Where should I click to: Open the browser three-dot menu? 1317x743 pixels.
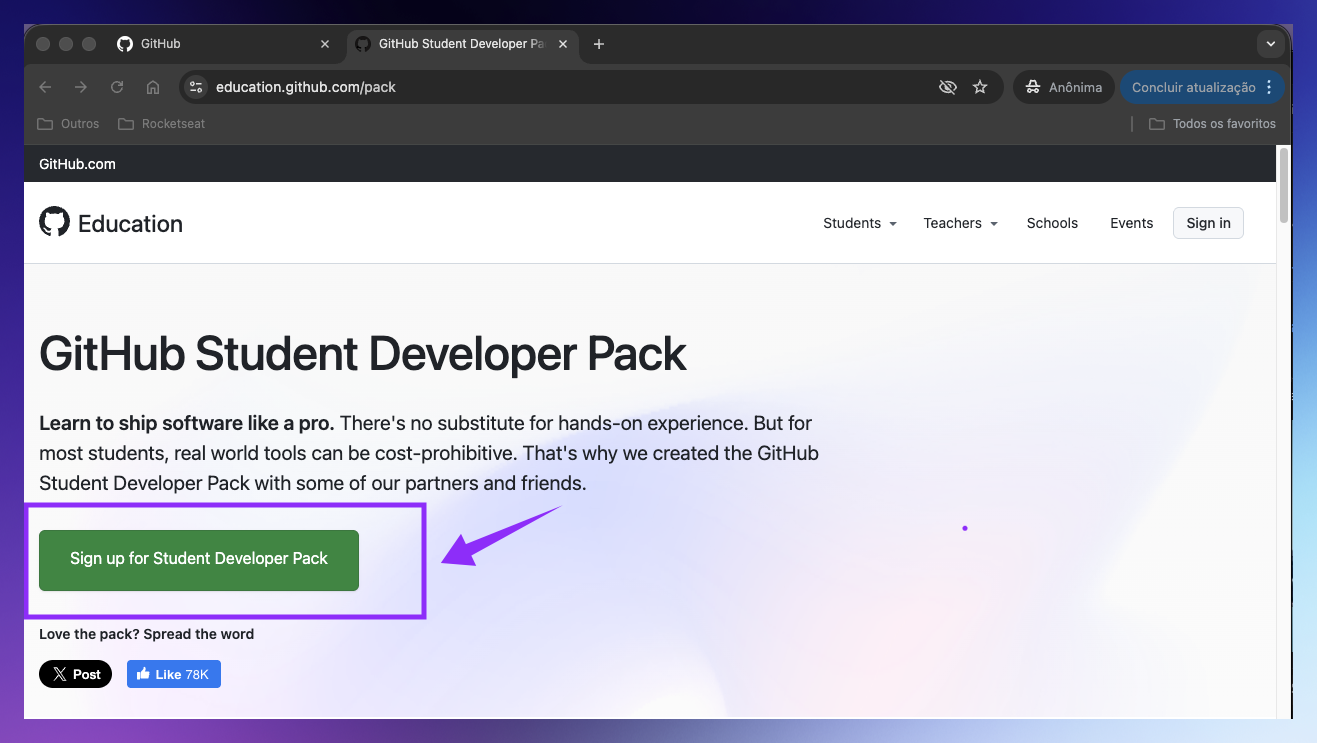point(1270,87)
